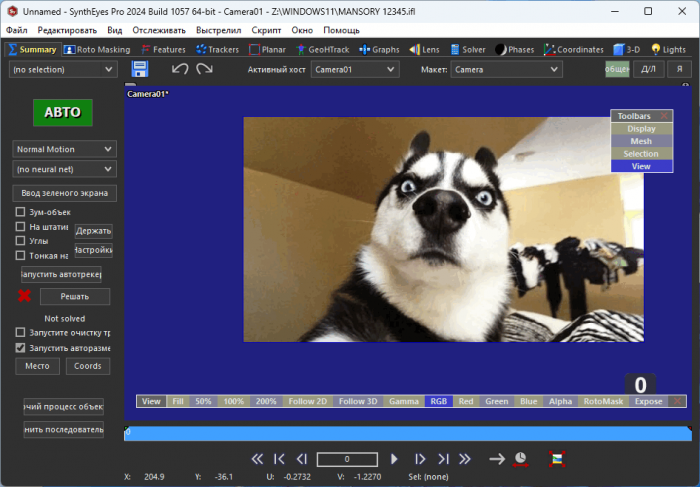Uncheck the Запустите авторазмещение checkbox
The height and width of the screenshot is (487, 700).
tap(21, 348)
